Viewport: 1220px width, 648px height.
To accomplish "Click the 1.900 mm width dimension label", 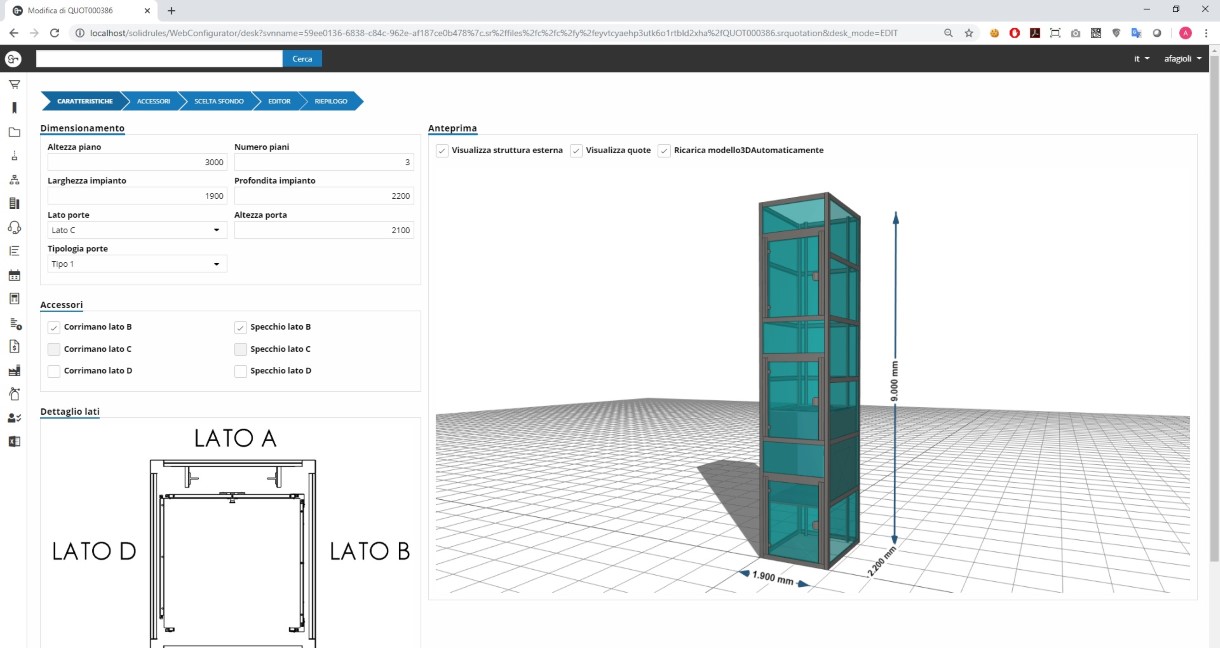I will click(772, 578).
